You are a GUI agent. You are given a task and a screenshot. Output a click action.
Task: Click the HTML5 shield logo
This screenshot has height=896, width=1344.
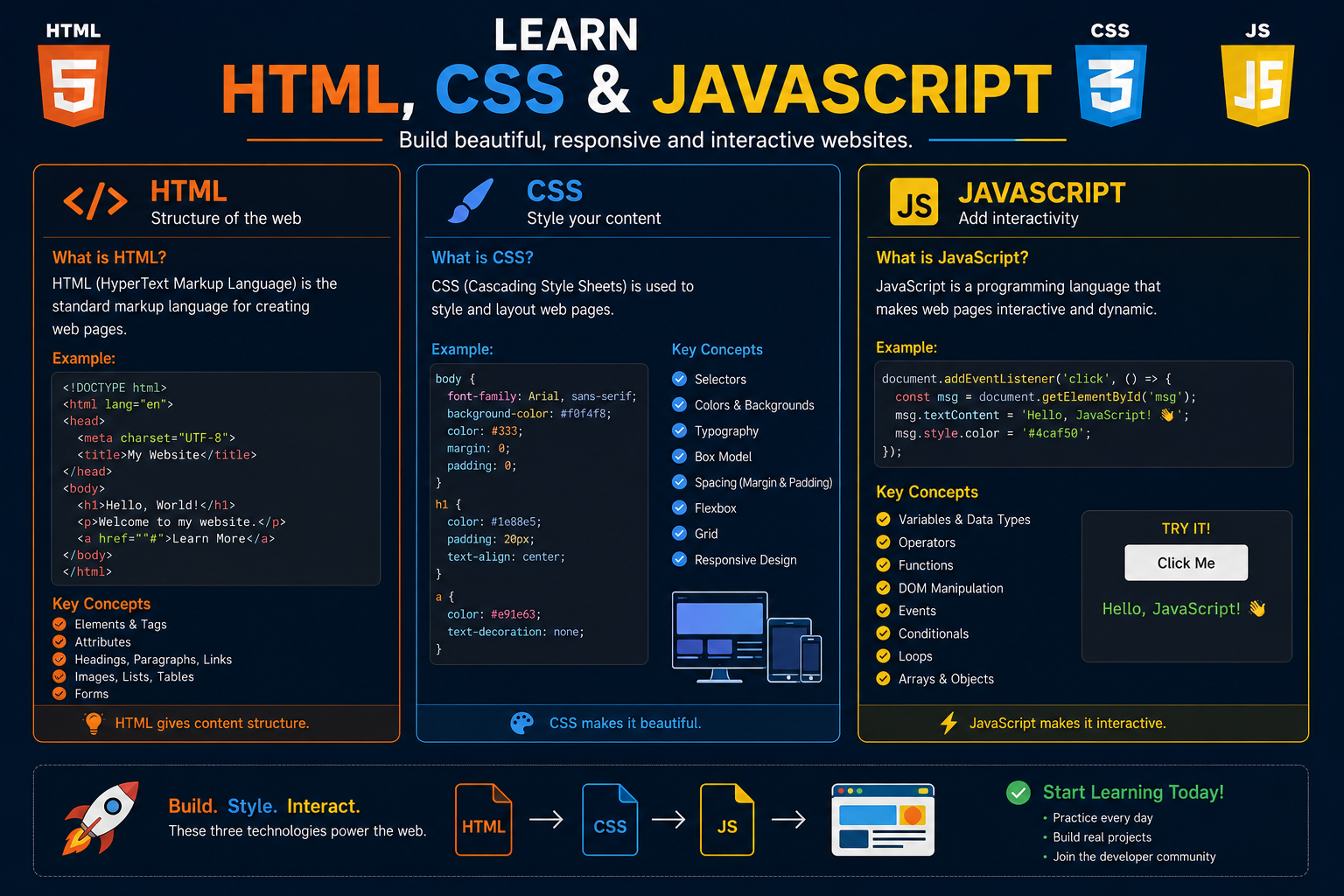click(73, 86)
